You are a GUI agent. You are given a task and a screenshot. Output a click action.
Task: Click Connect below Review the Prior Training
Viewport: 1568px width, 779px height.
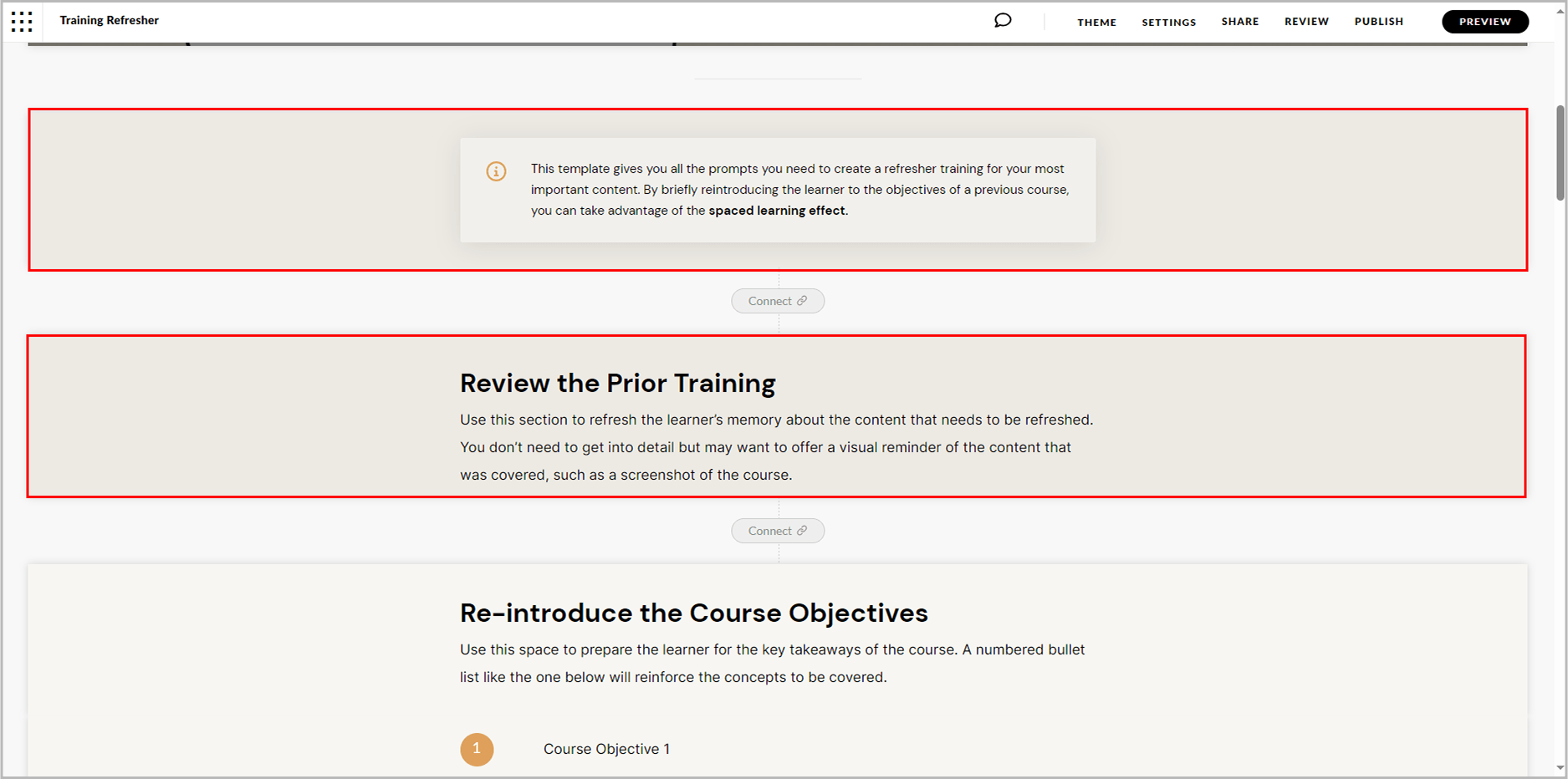pos(778,530)
